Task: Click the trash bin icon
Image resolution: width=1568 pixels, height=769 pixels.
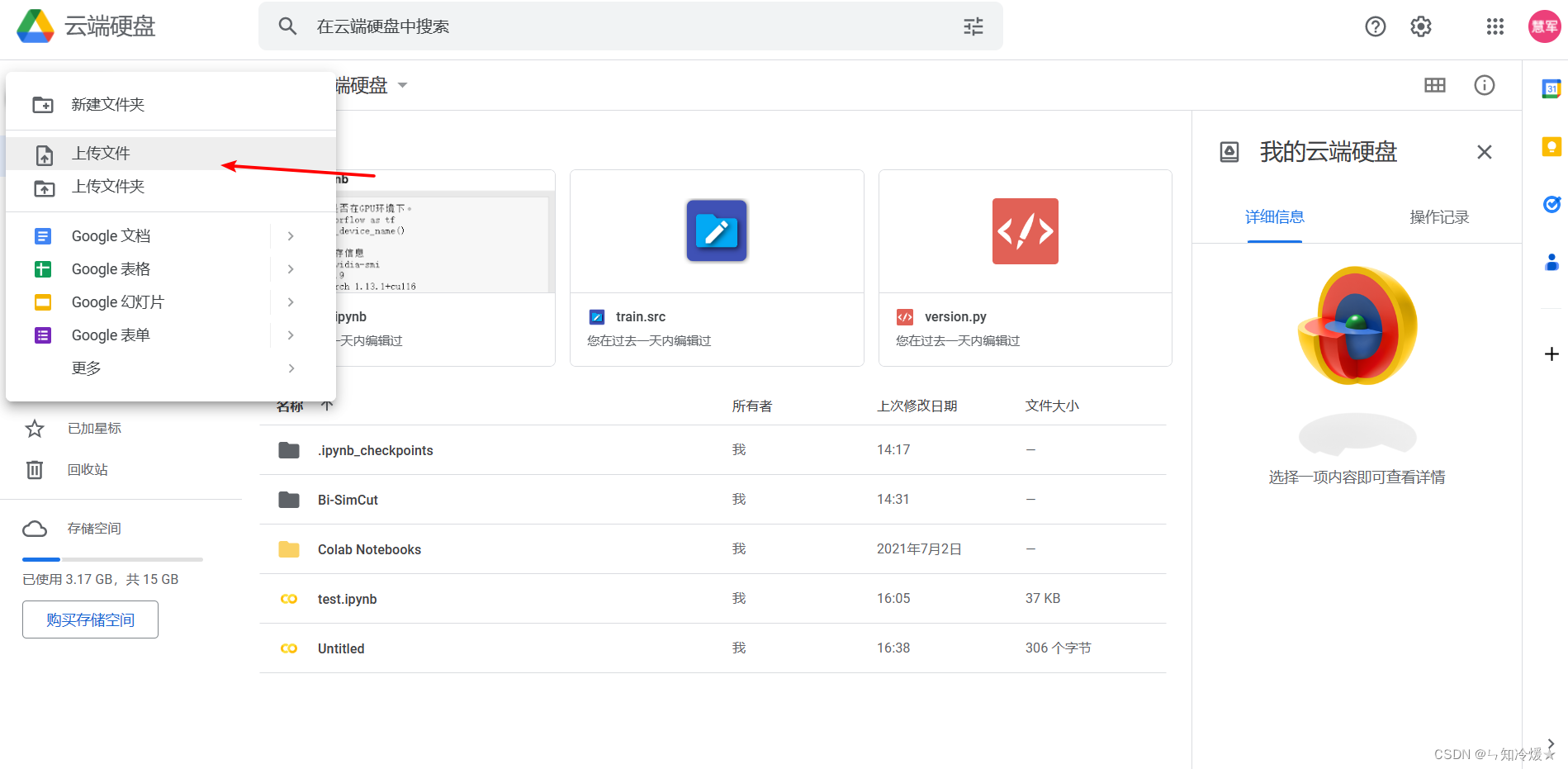Action: coord(35,470)
